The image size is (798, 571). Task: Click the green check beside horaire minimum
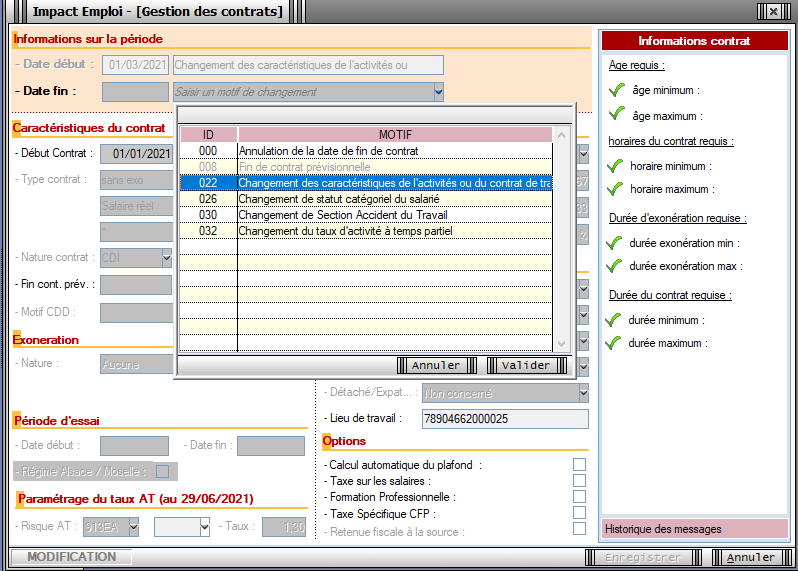coord(615,165)
